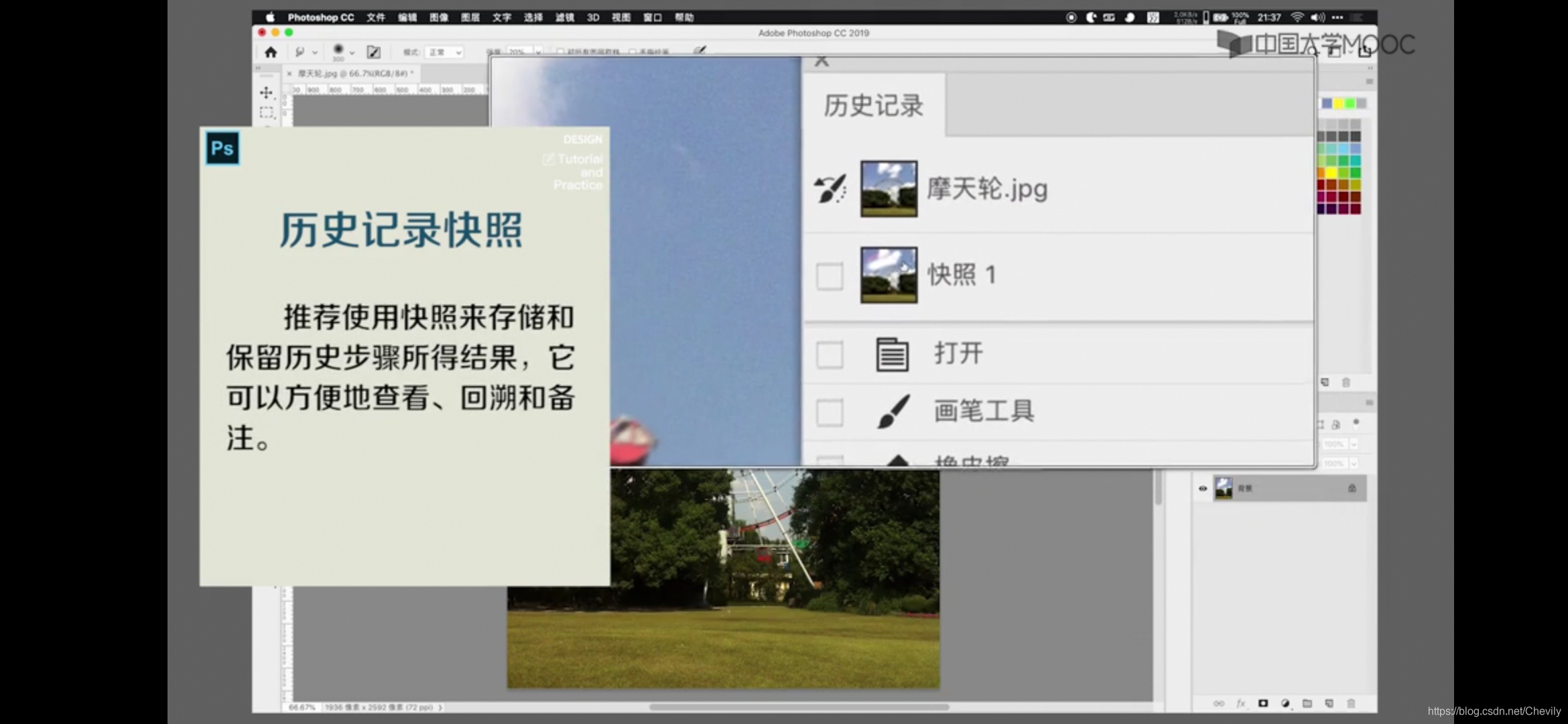Delete layer with Layers panel trash icon
Image resolution: width=1568 pixels, height=724 pixels.
pyautogui.click(x=1351, y=703)
